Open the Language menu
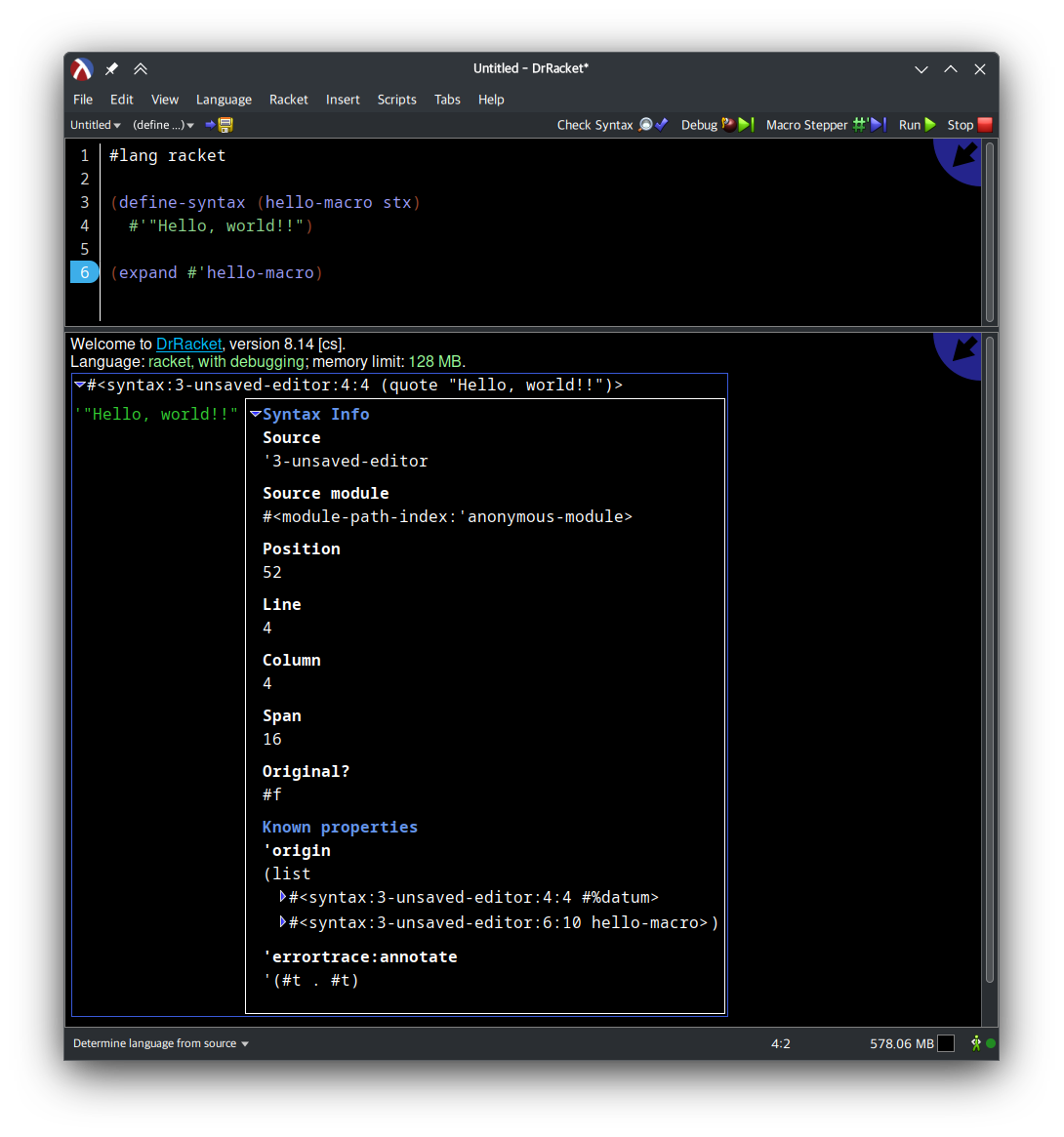Viewport: 1064px width, 1137px height. [224, 100]
